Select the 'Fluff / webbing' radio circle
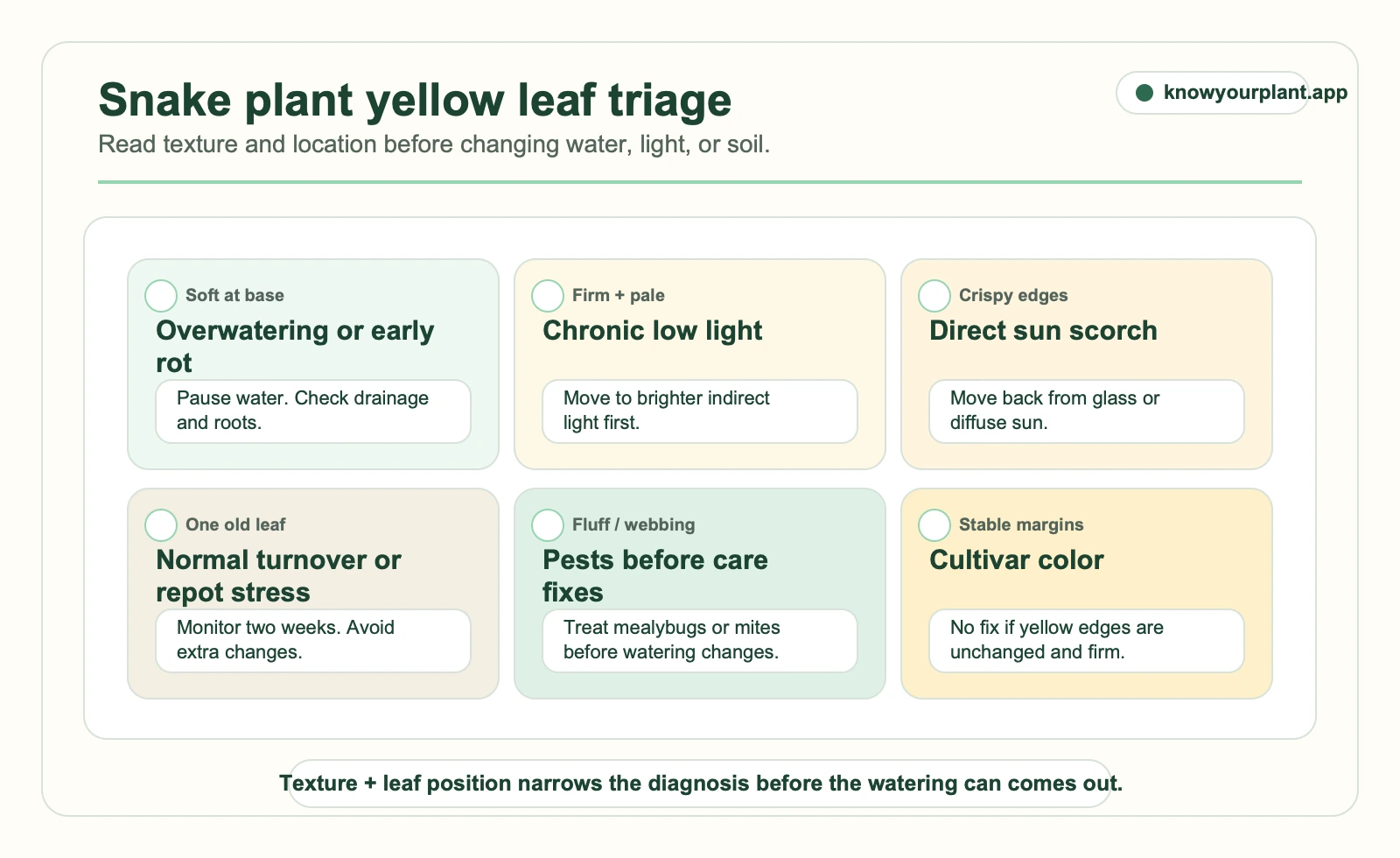 point(548,525)
